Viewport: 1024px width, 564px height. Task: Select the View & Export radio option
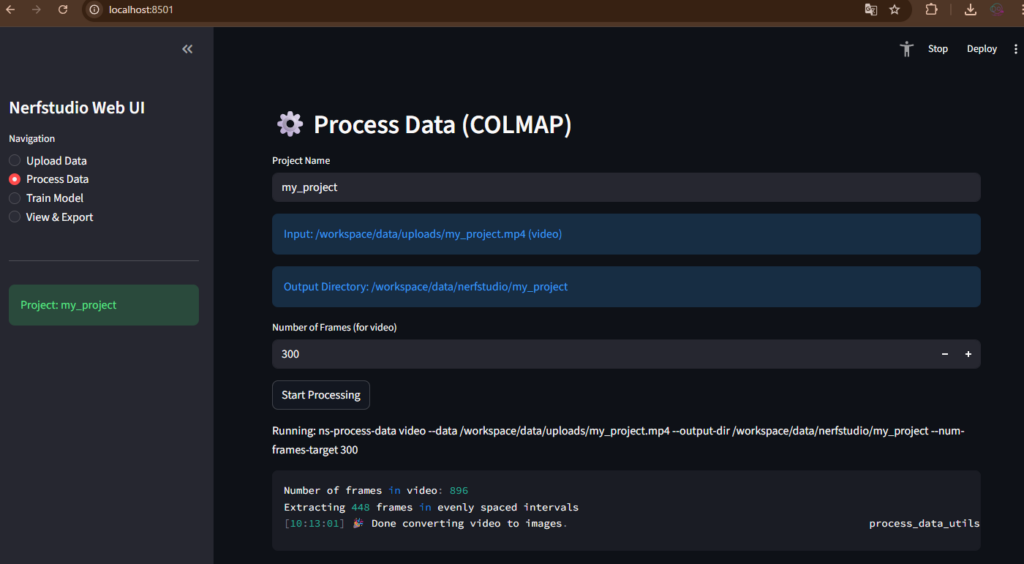point(15,217)
